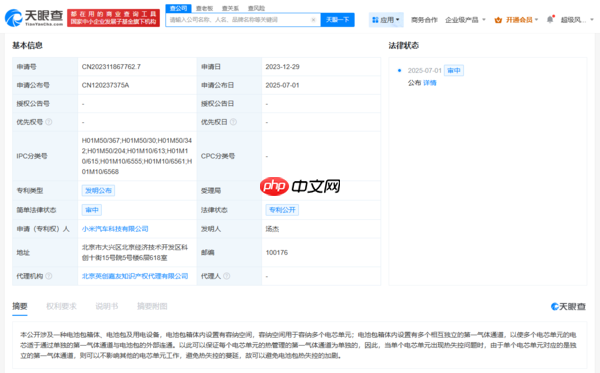Click the 审中 tag beside 2025-07-01
The width and height of the screenshot is (600, 373).
(x=454, y=70)
